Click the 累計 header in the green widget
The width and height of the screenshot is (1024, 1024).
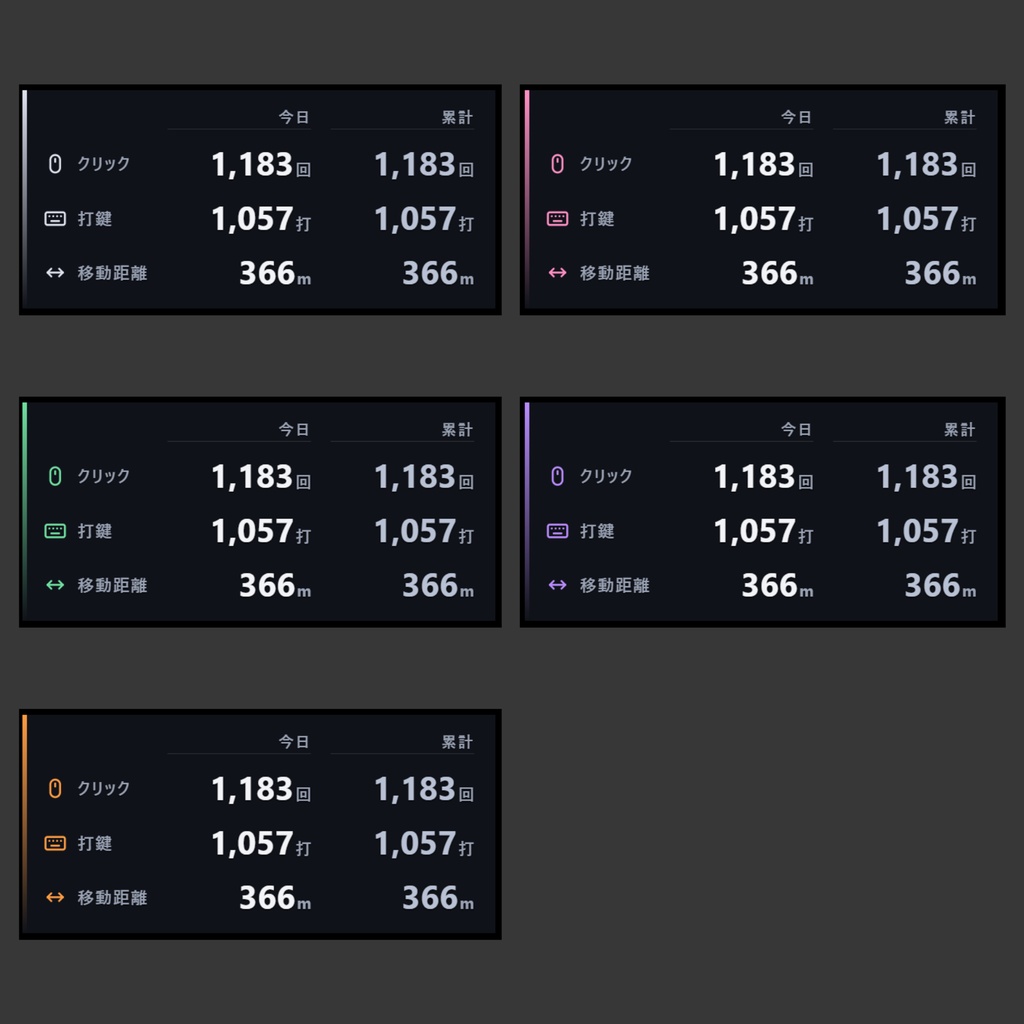tap(457, 430)
